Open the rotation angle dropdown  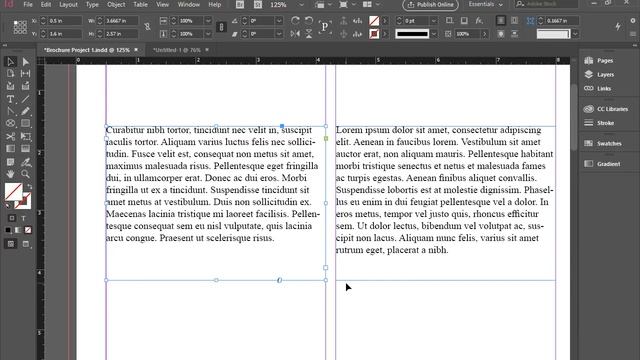(279, 20)
